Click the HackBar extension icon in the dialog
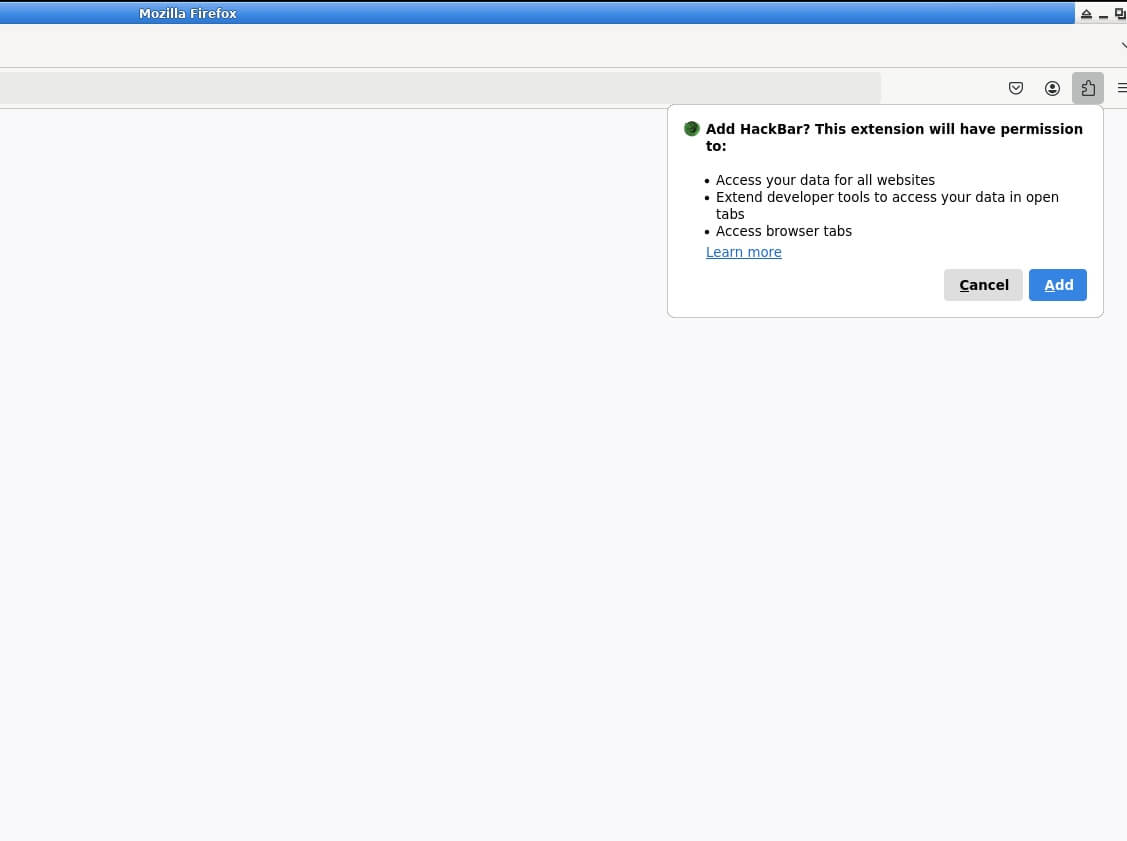The image size is (1127, 841). click(x=691, y=128)
